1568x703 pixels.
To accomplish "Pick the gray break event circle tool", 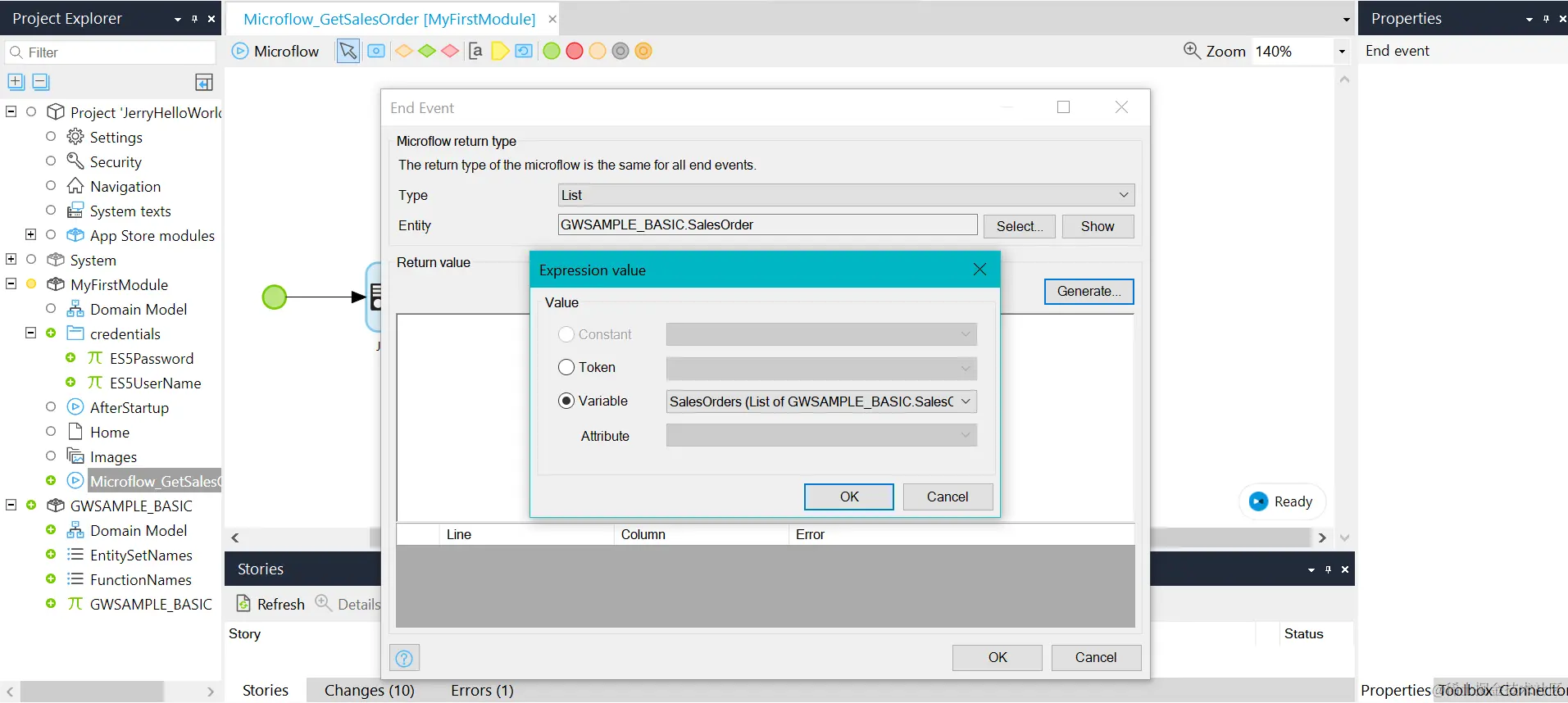I will click(x=620, y=51).
